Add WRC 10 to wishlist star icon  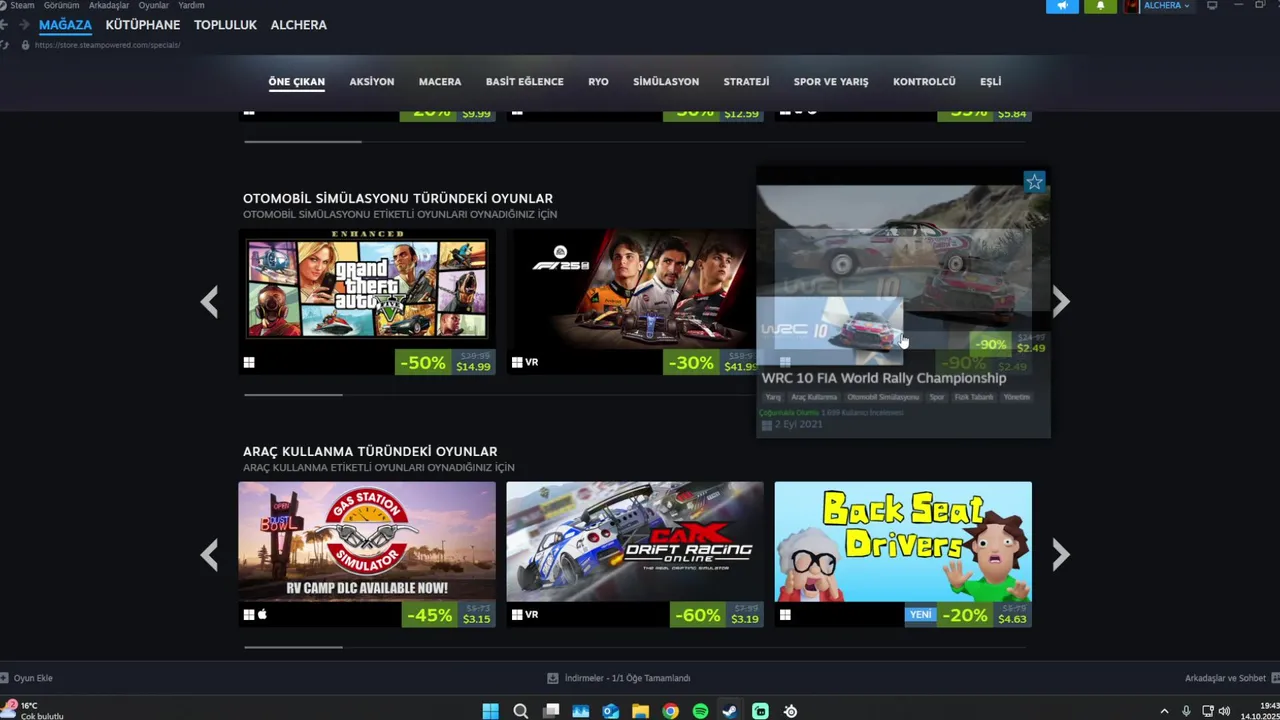pyautogui.click(x=1034, y=182)
